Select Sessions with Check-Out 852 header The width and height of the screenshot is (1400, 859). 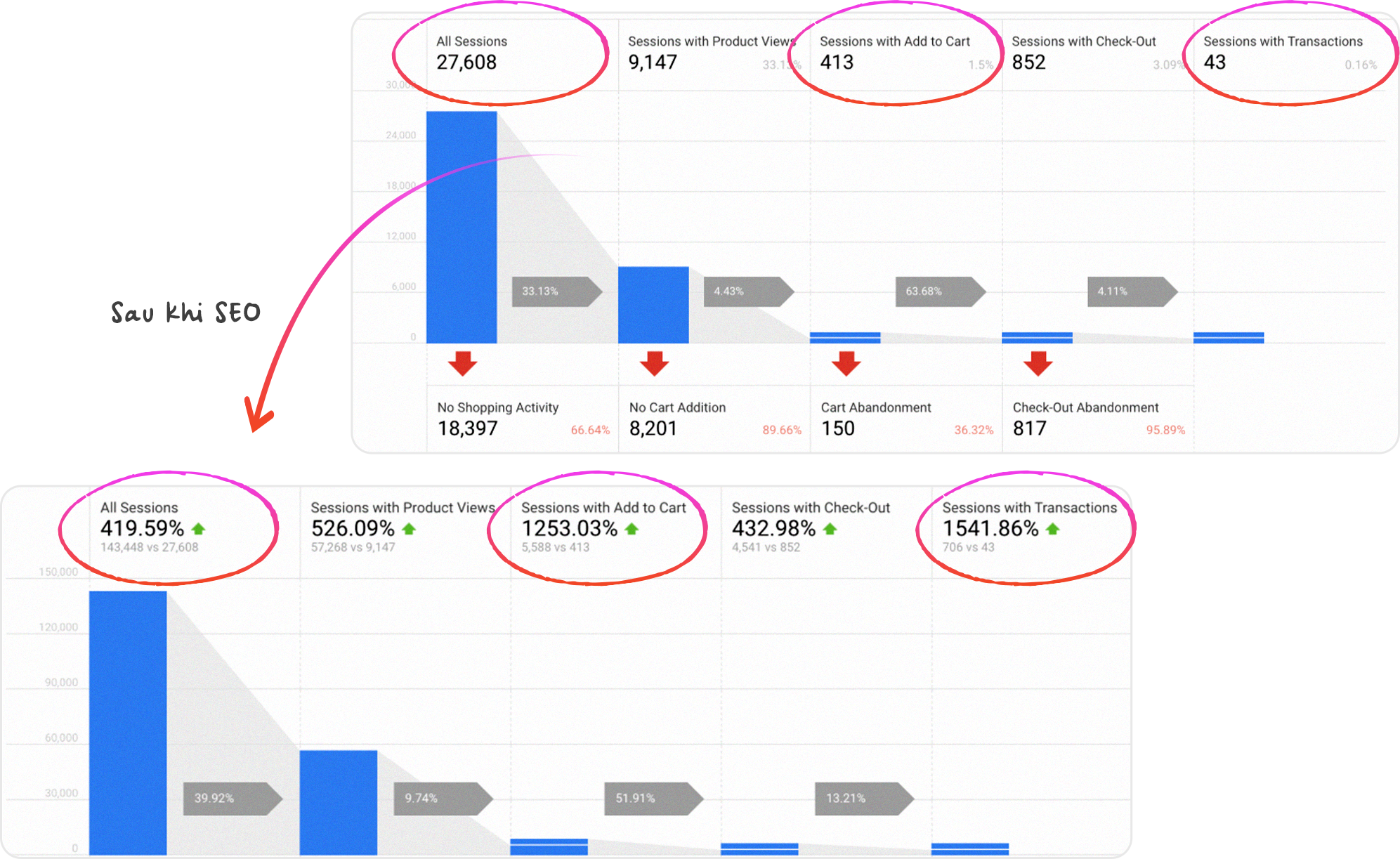(1083, 53)
